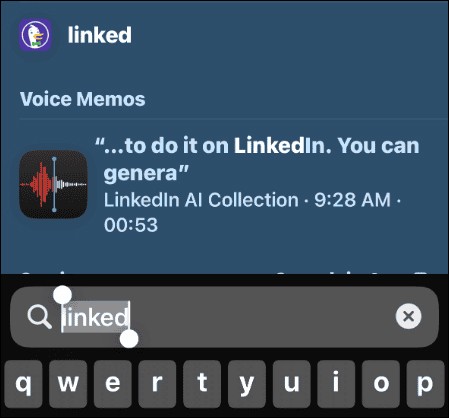This screenshot has height=418, width=449.
Task: Tap the i key on keyboard
Action: coord(336,384)
